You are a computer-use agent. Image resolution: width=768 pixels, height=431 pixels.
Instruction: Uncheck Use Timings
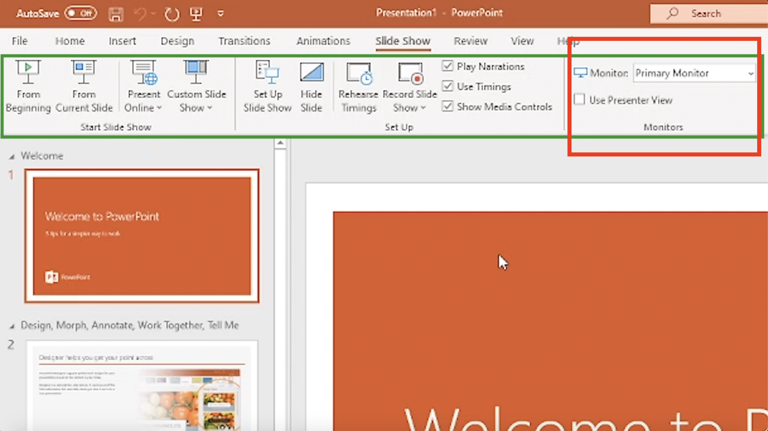click(x=448, y=86)
